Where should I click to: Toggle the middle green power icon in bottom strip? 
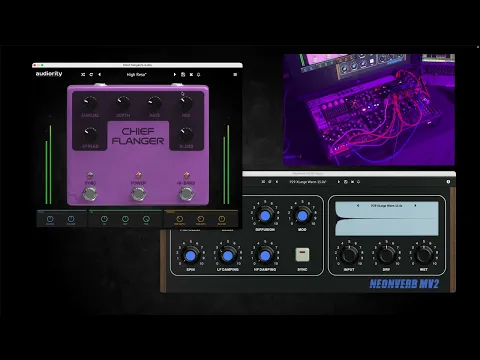click(125, 219)
